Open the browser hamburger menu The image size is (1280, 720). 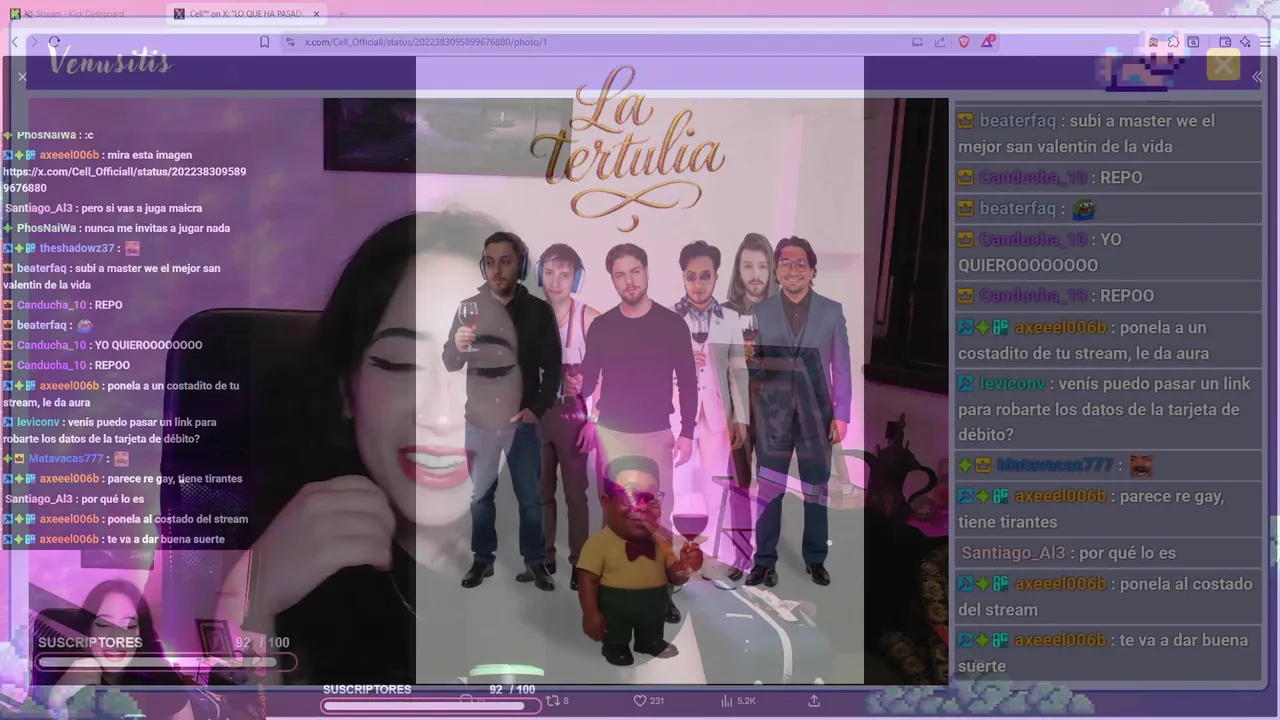click(x=1265, y=42)
